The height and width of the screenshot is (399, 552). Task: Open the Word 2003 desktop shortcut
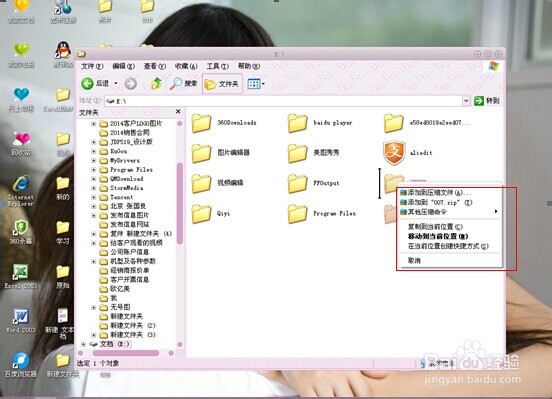coord(21,320)
